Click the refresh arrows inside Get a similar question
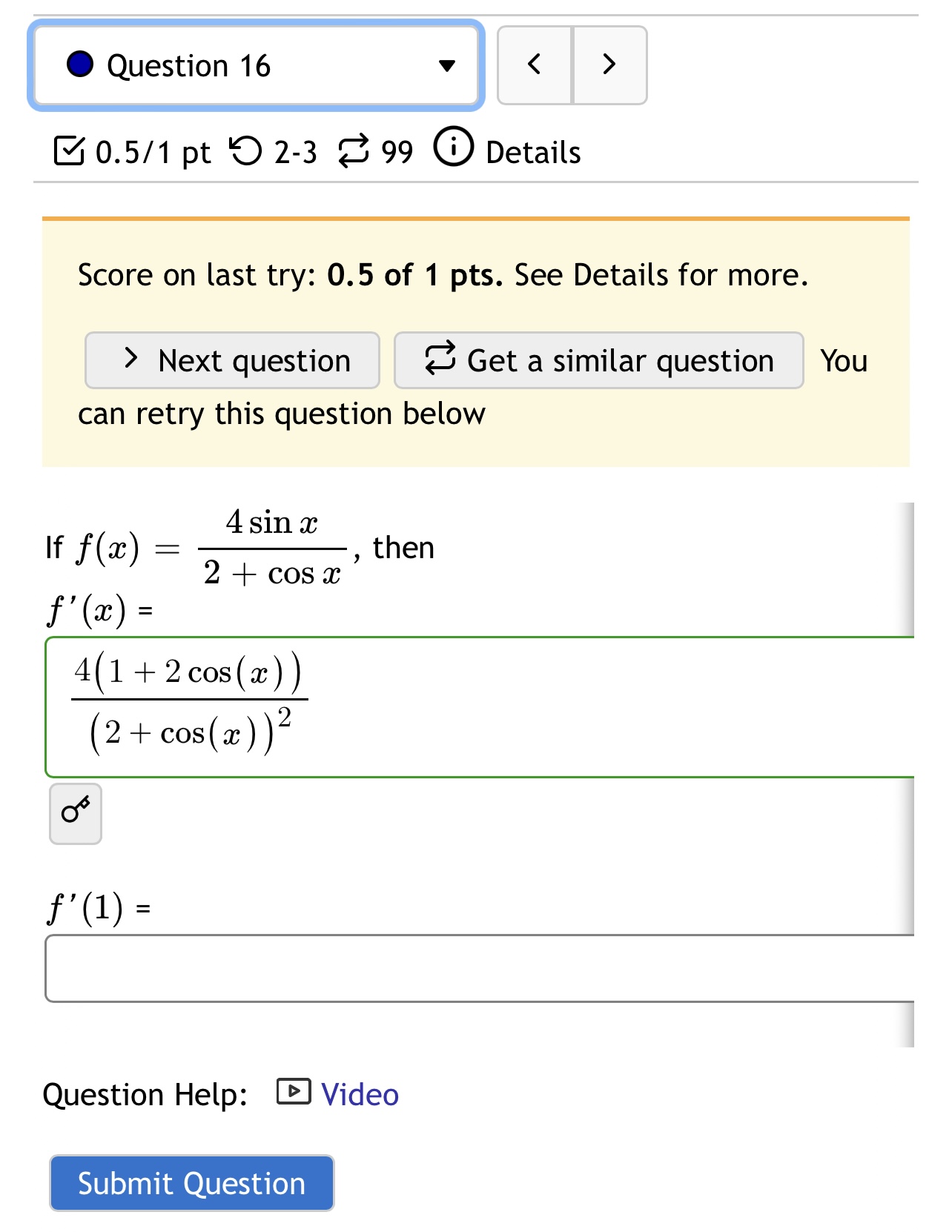This screenshot has width=952, height=1232. pos(438,361)
